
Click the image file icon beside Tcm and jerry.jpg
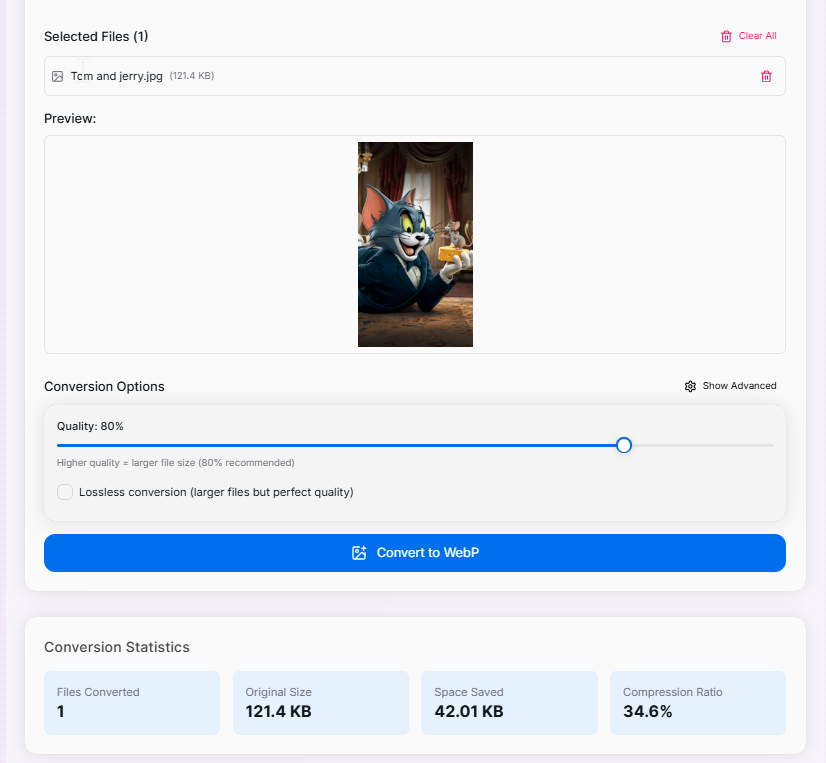(58, 76)
